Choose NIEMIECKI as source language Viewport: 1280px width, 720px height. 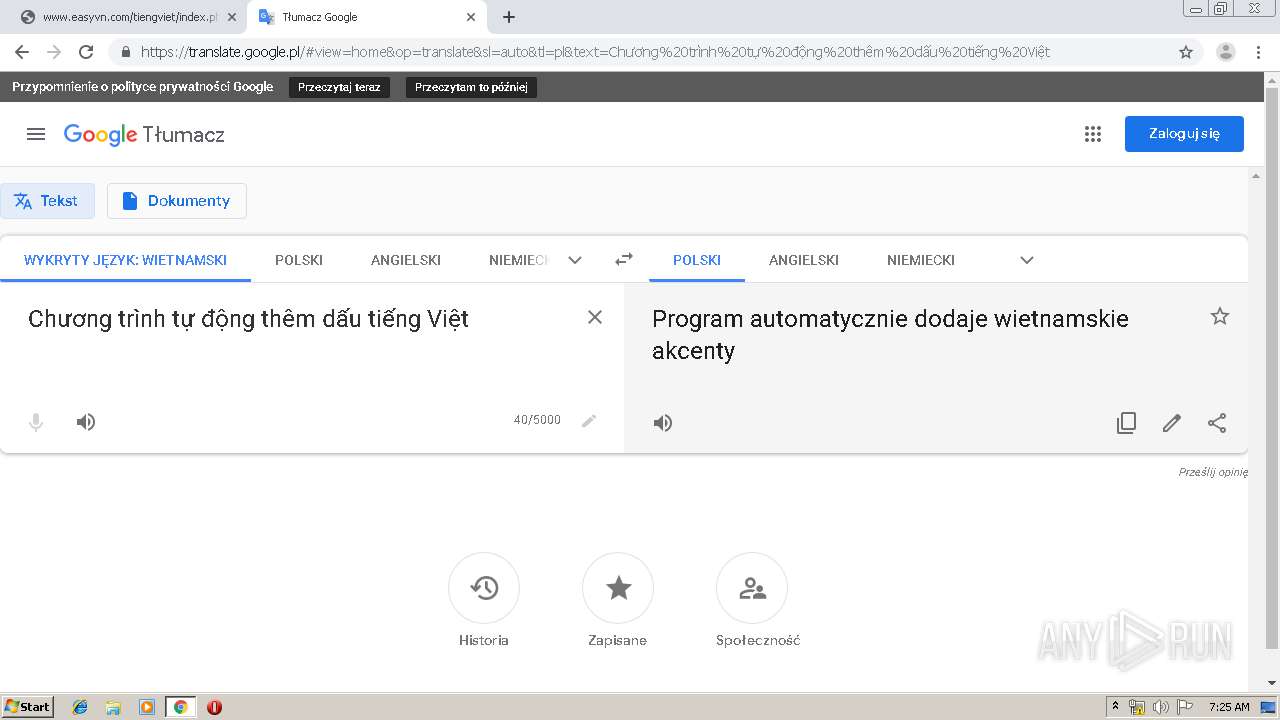tap(519, 260)
